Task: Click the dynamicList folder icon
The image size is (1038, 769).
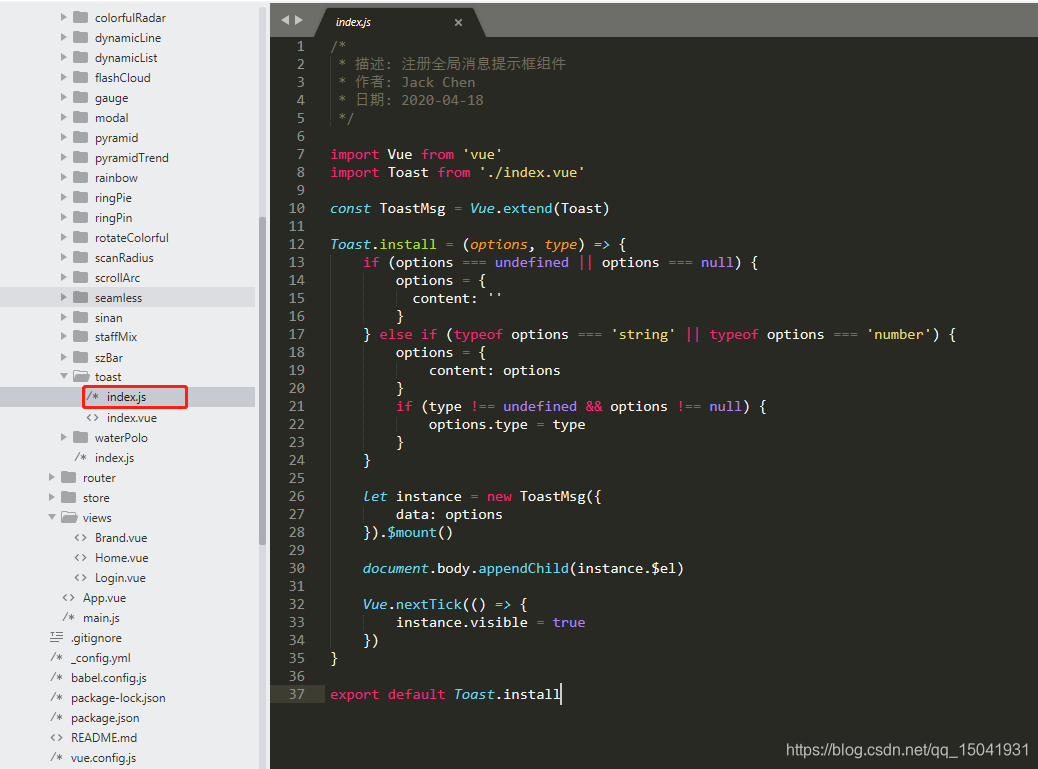Action: click(81, 57)
